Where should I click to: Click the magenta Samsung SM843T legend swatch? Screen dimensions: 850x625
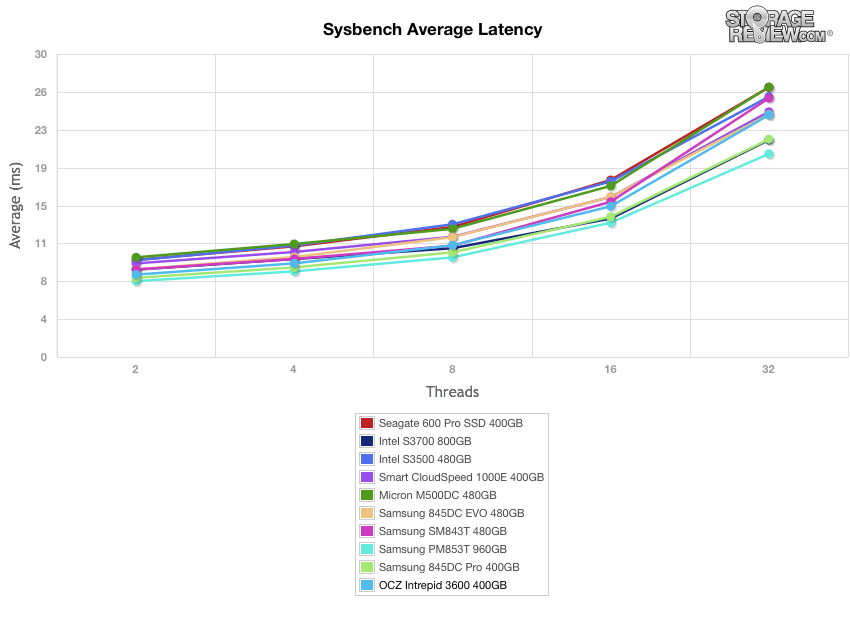(x=367, y=531)
